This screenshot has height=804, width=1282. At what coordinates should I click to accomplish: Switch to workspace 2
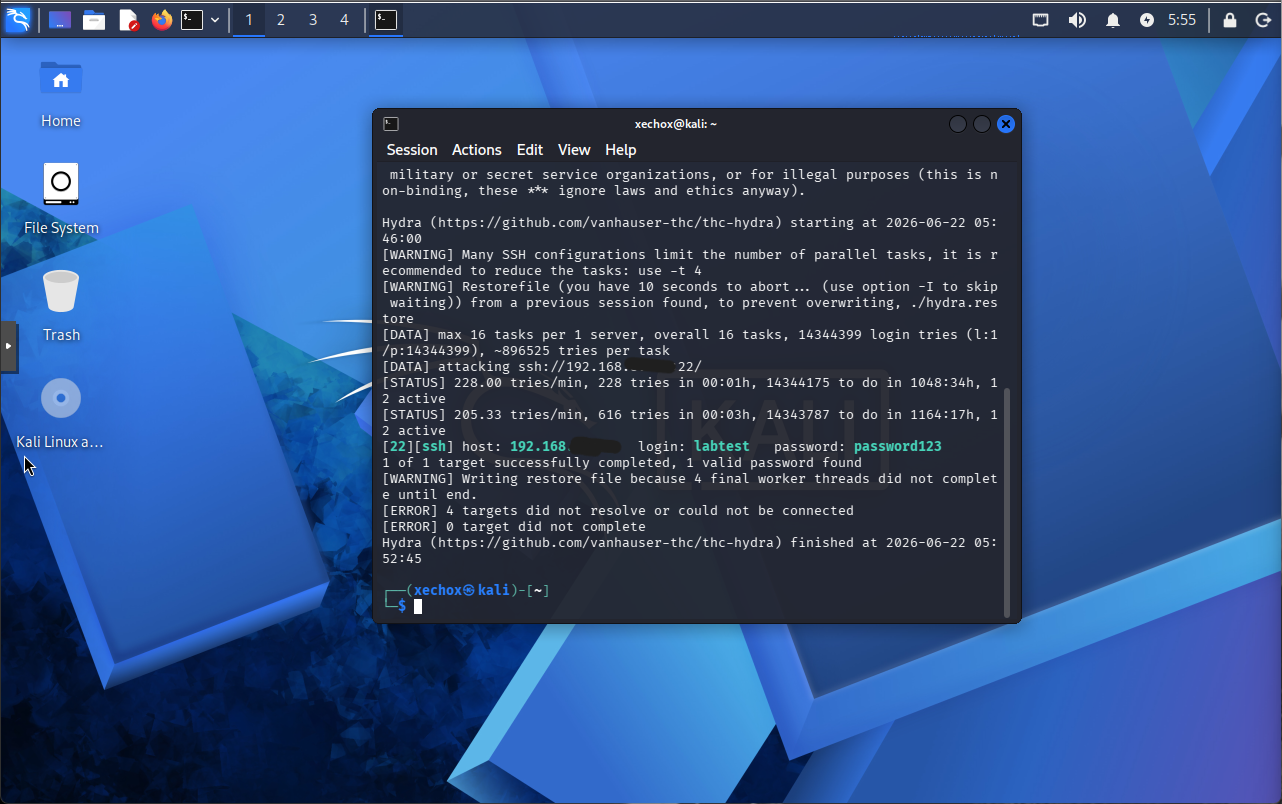pos(281,20)
